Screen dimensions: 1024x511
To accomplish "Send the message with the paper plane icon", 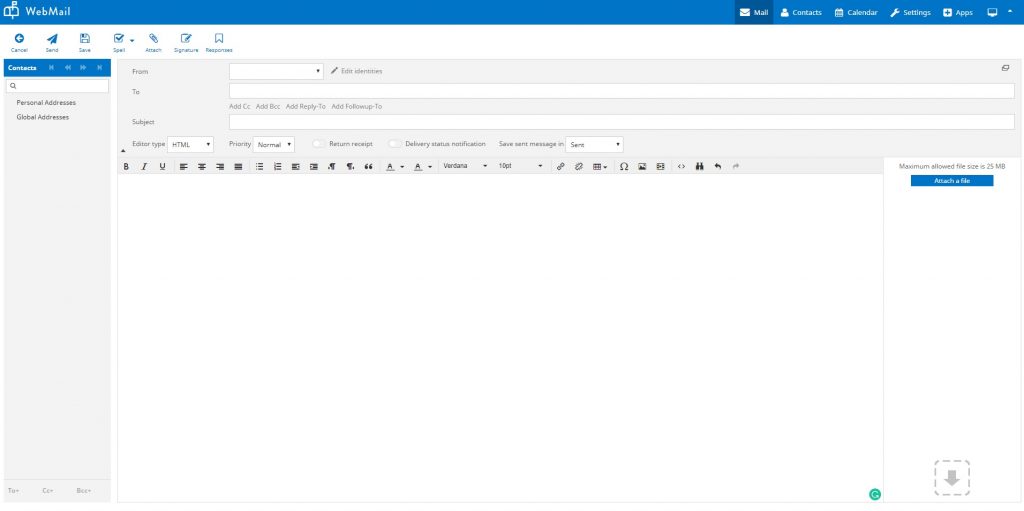I will pos(52,39).
